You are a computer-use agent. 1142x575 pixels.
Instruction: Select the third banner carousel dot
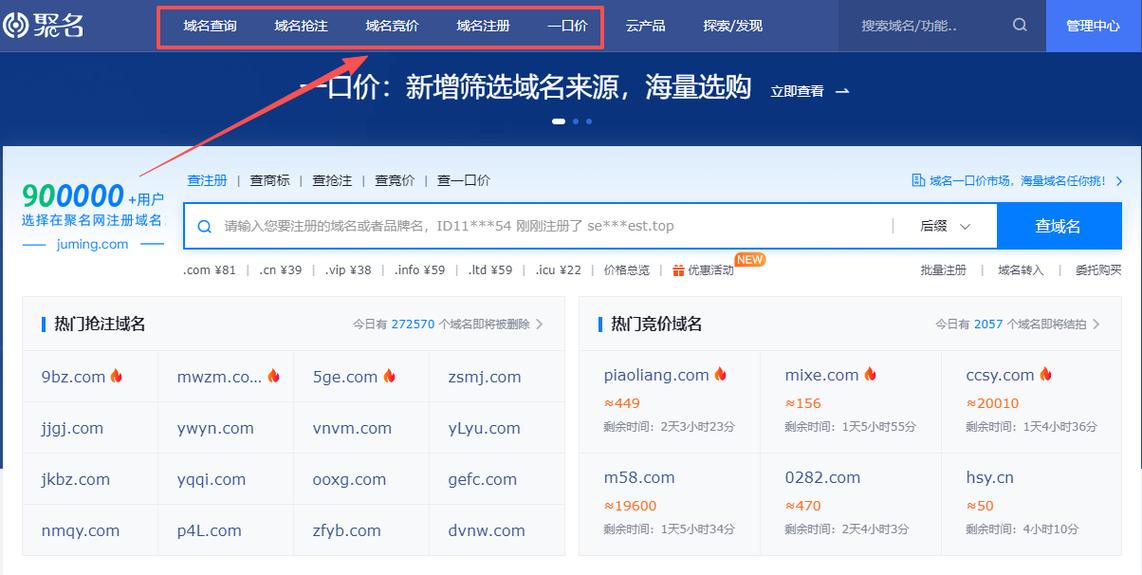tap(588, 122)
